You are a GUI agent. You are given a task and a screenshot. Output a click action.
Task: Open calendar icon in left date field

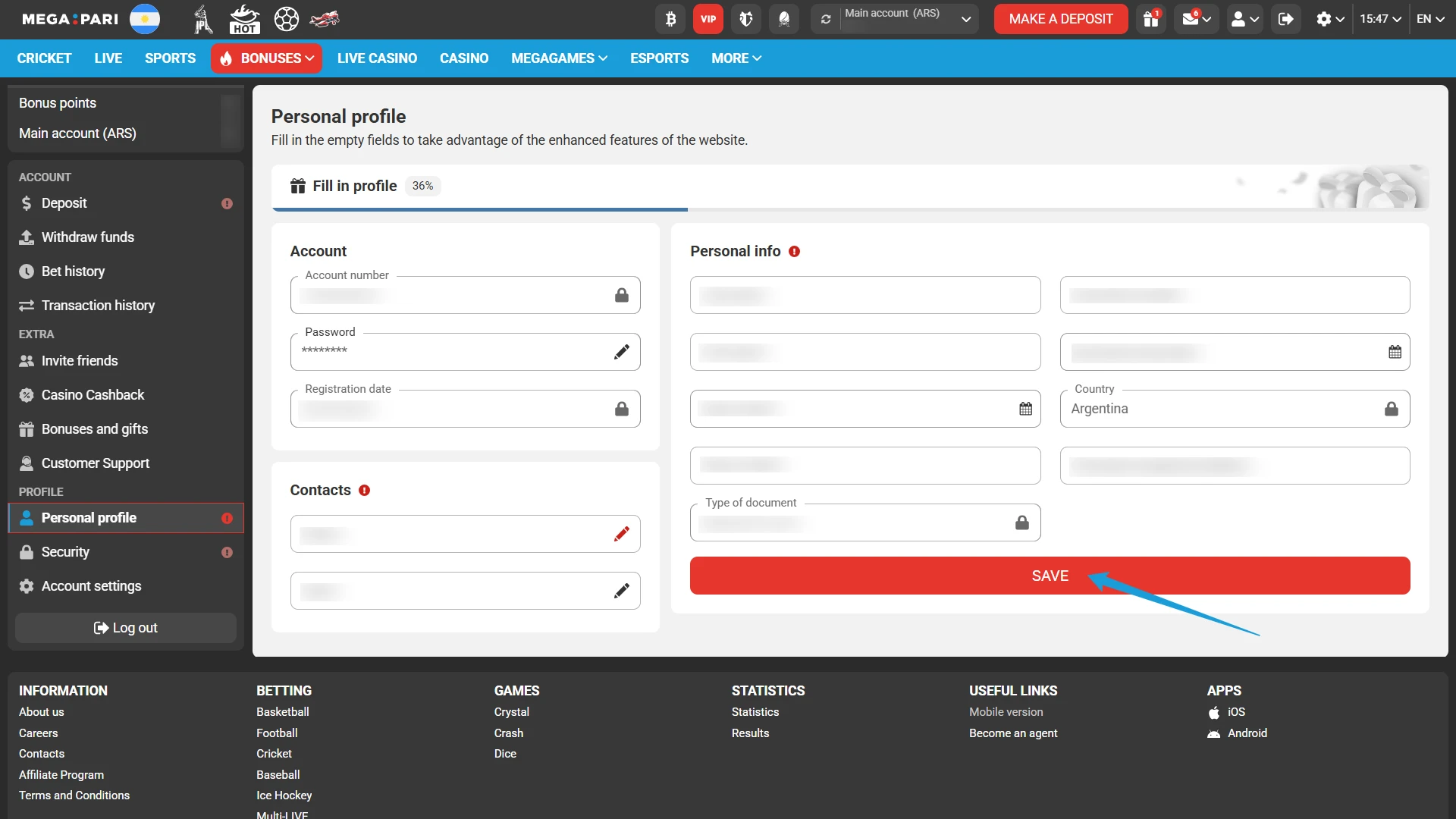point(1025,409)
